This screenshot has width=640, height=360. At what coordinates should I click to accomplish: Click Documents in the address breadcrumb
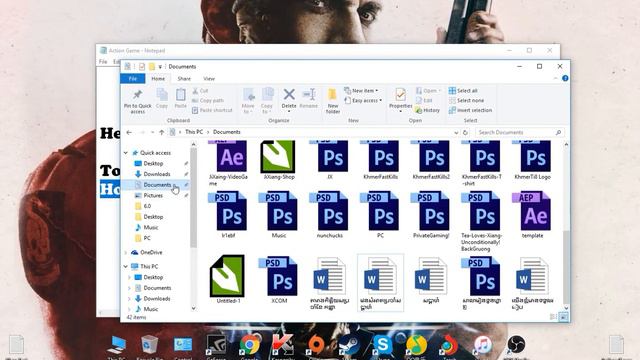pyautogui.click(x=227, y=132)
